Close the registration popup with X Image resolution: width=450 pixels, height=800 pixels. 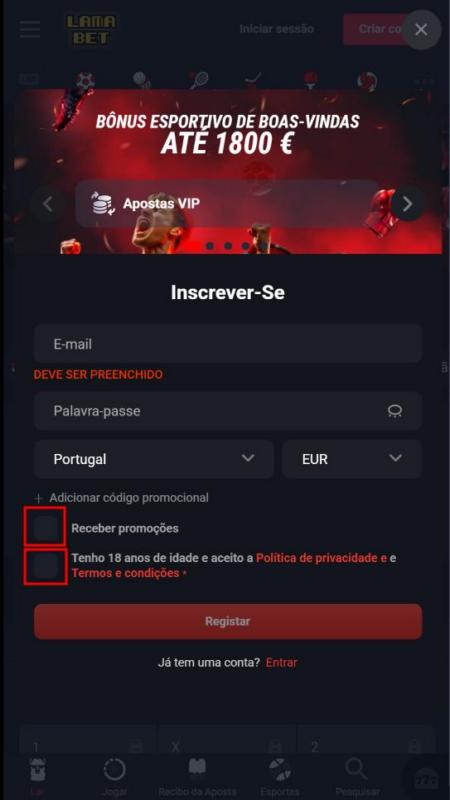pyautogui.click(x=421, y=30)
